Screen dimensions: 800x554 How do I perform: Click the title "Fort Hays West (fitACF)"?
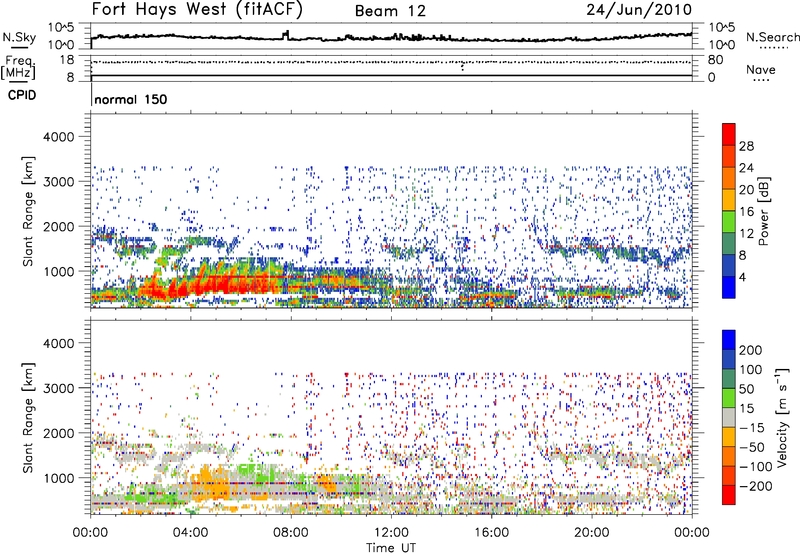tap(197, 9)
